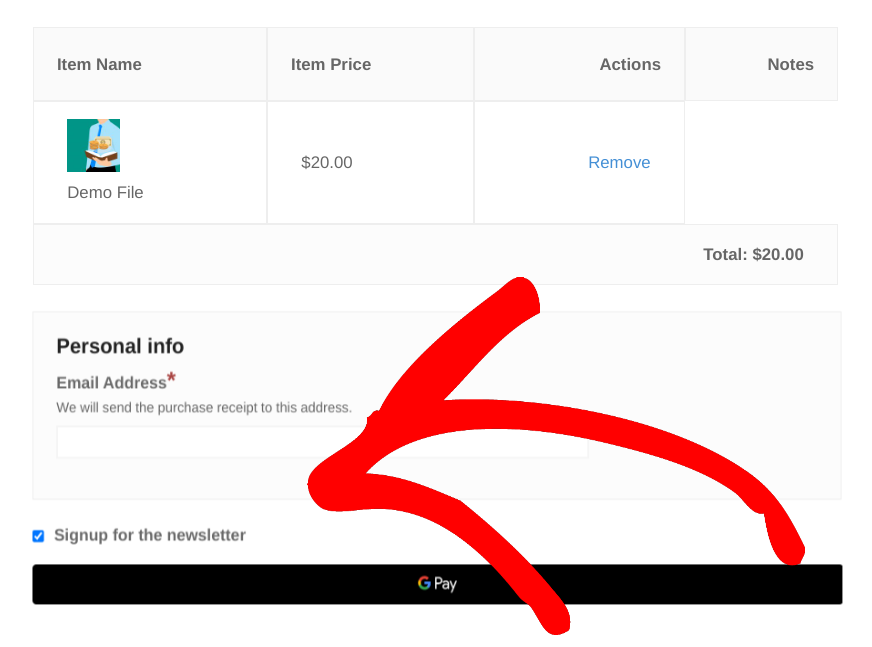Focus the Email Address input field
The height and width of the screenshot is (647, 872).
coord(322,442)
